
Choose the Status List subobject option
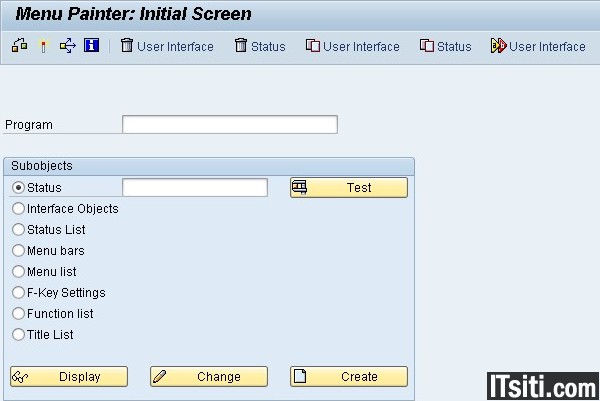point(19,230)
